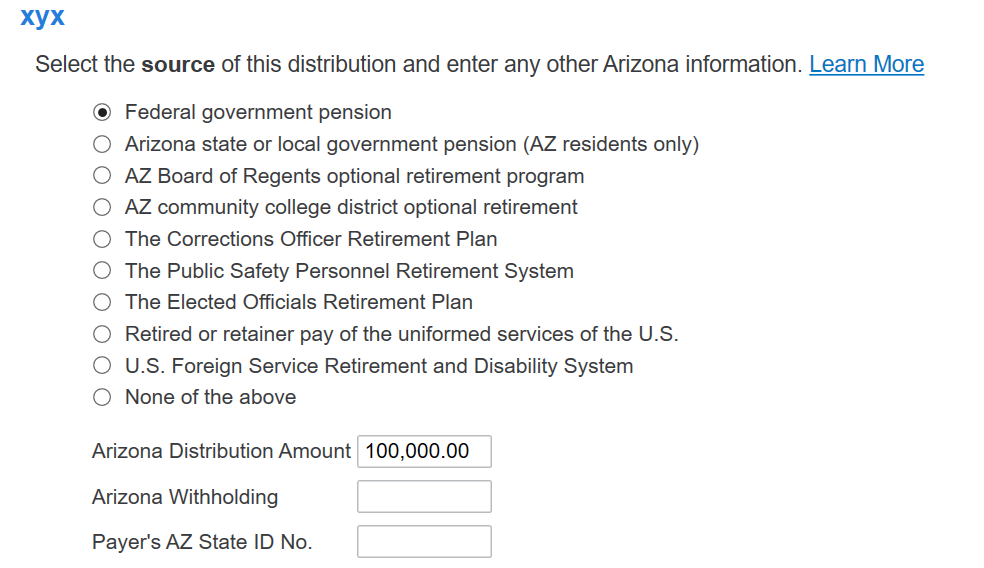The height and width of the screenshot is (568, 984).
Task: Click the Arizona Distribution Amount field
Action: (424, 451)
